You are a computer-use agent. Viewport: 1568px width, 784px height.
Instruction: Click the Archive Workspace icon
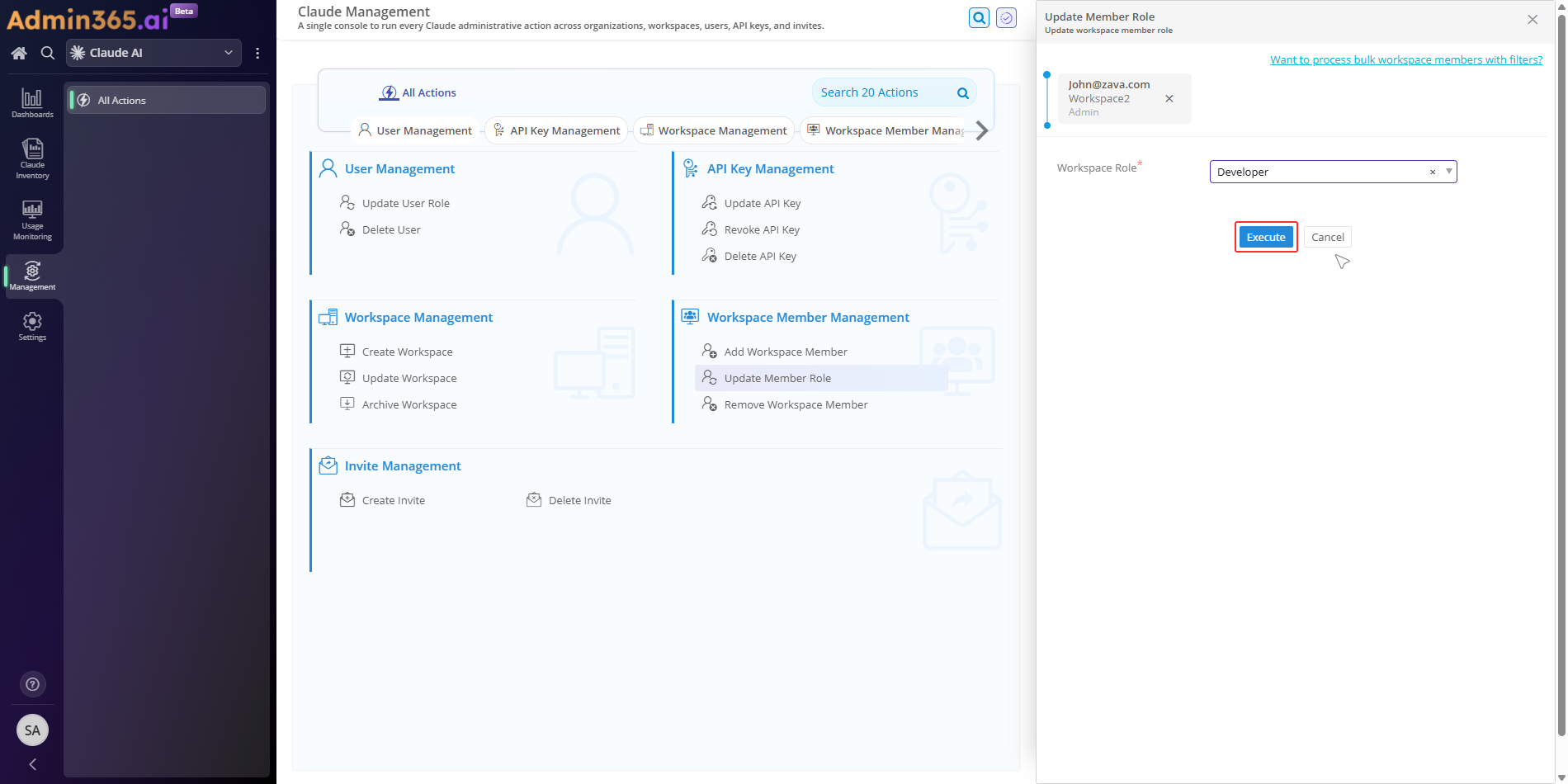[x=347, y=404]
